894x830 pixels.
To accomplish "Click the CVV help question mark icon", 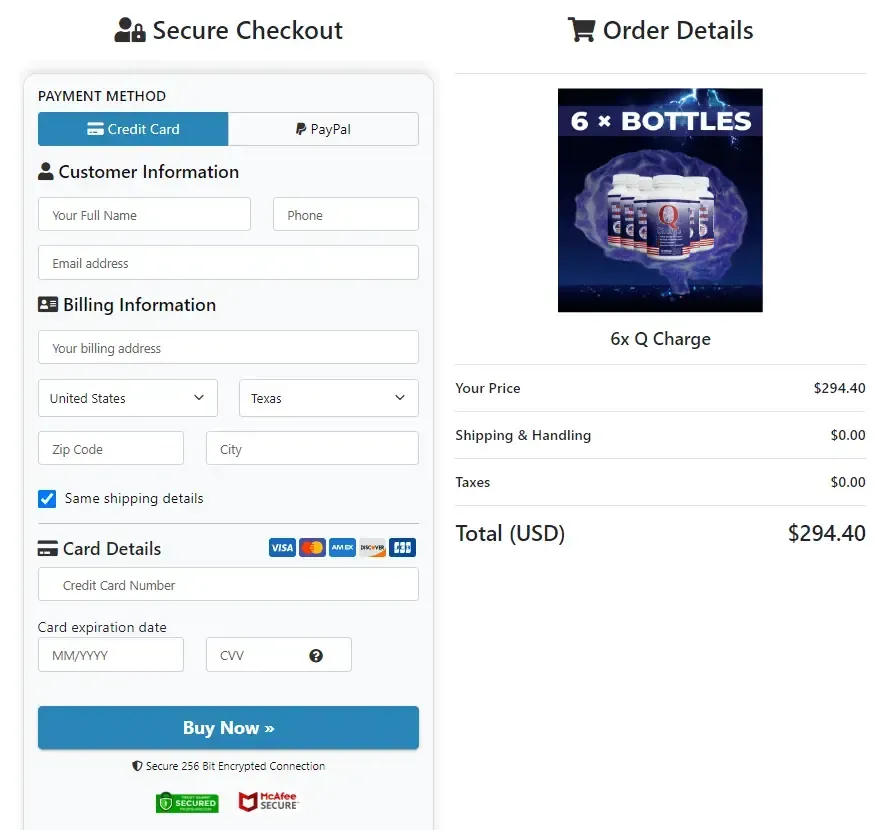I will tap(316, 655).
